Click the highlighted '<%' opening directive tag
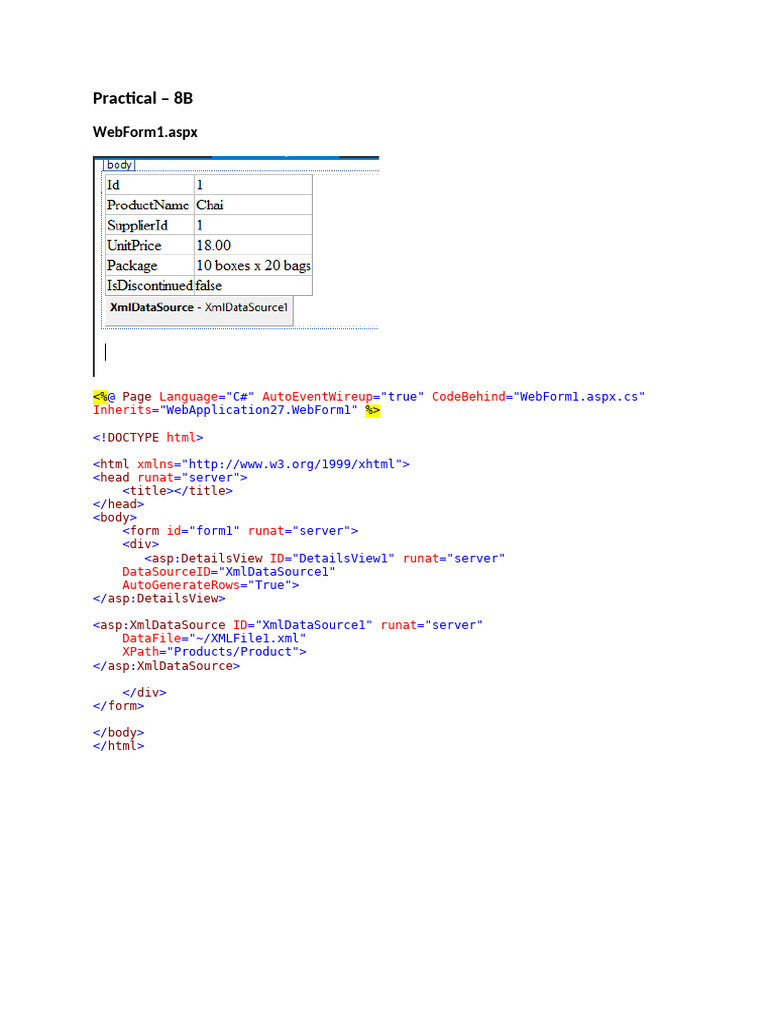Screen dimensions: 768x1024 pos(101,396)
